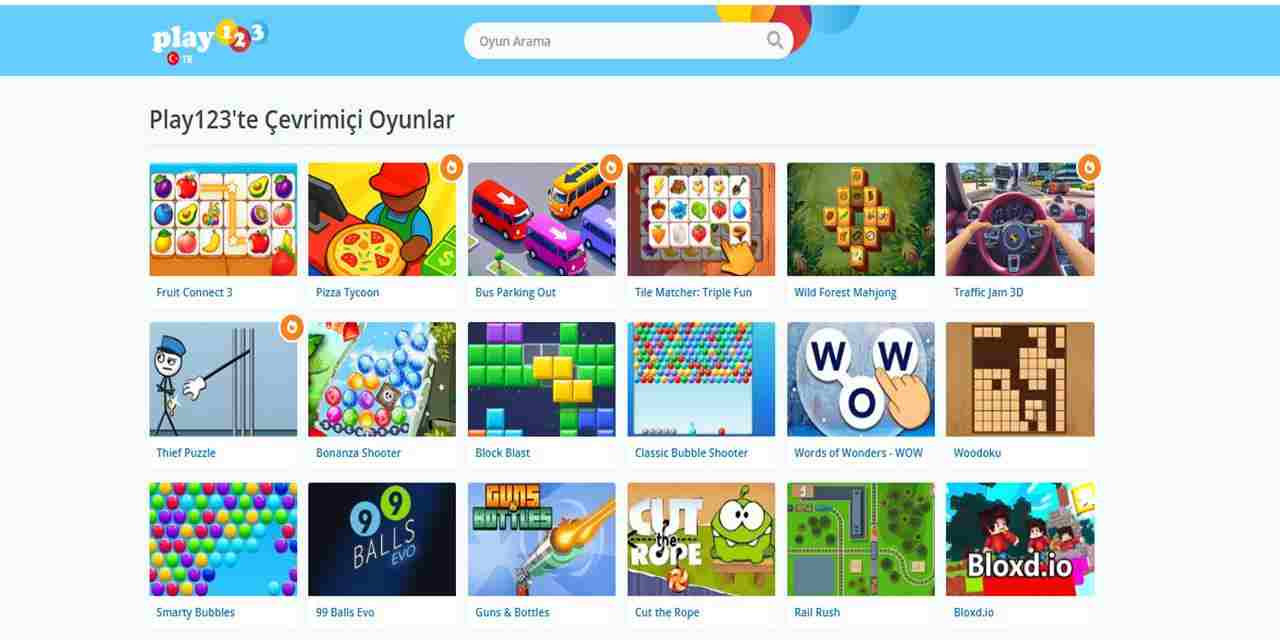Focus the Oyun Arama search field
1280x640 pixels.
620,41
